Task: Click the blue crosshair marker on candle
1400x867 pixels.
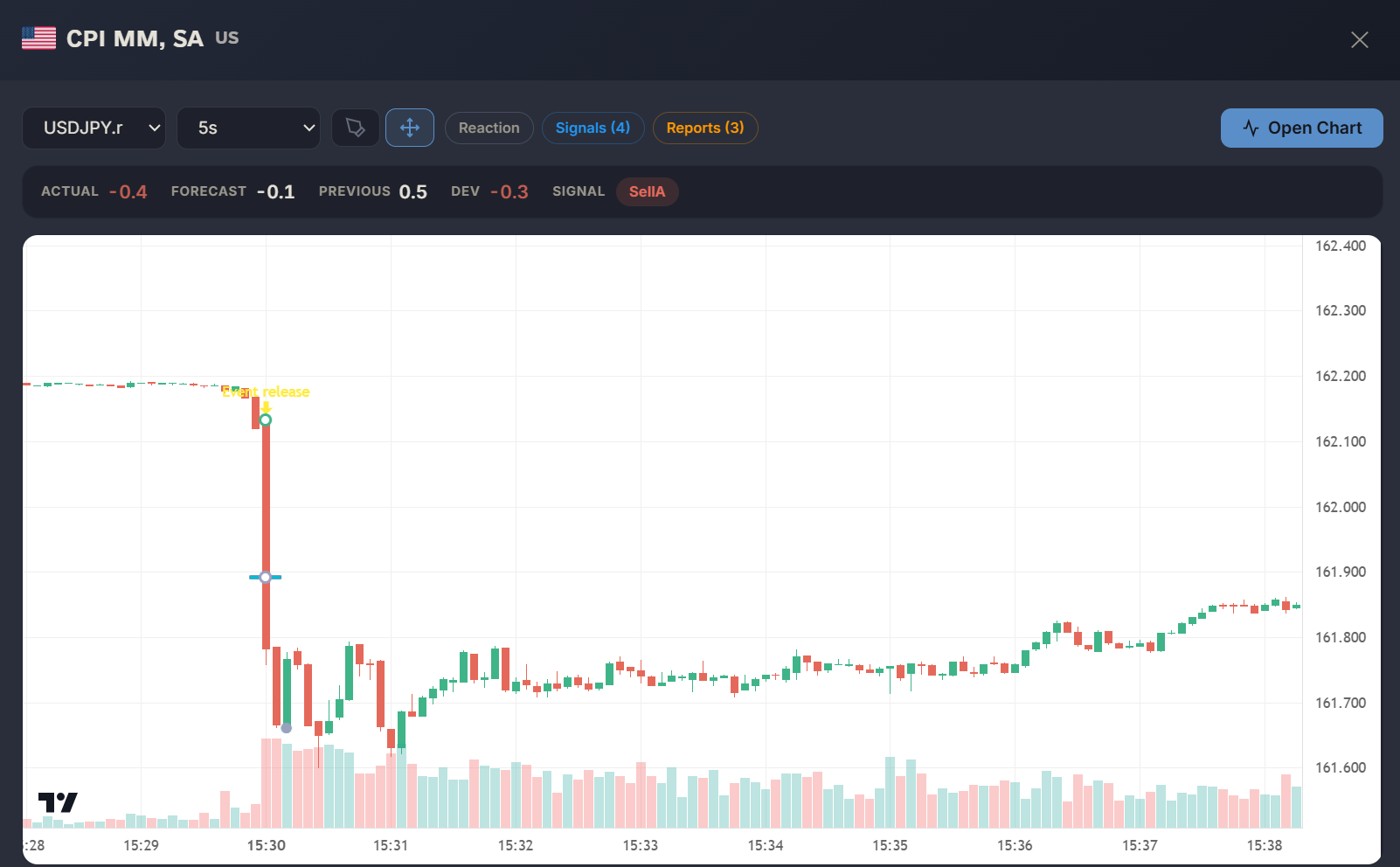Action: 265,577
